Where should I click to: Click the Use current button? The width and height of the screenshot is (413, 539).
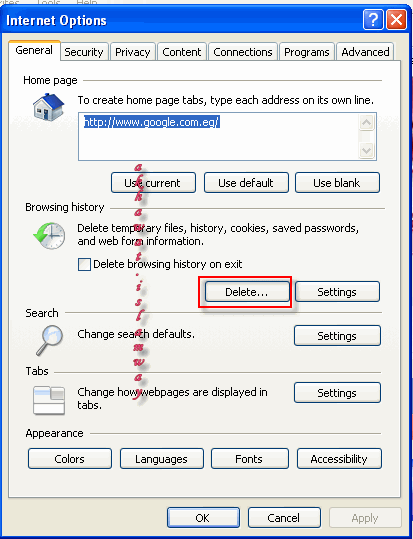[153, 183]
